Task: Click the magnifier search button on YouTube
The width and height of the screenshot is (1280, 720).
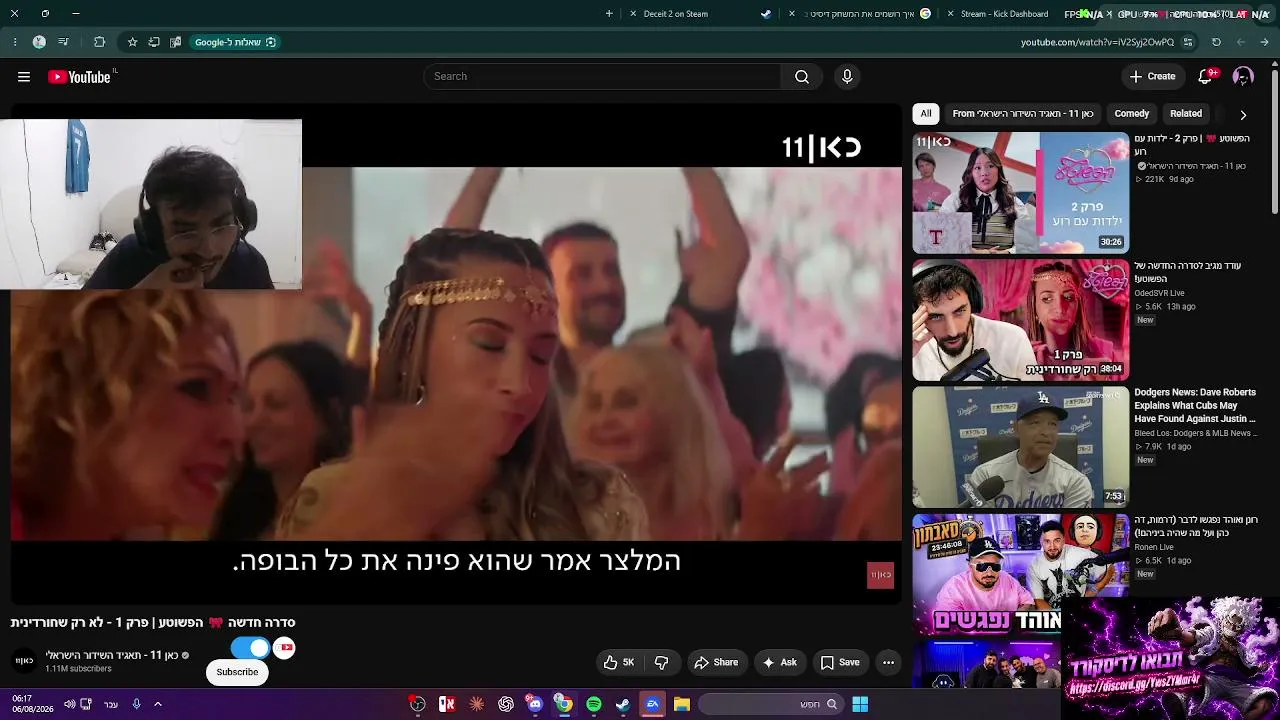Action: point(802,77)
